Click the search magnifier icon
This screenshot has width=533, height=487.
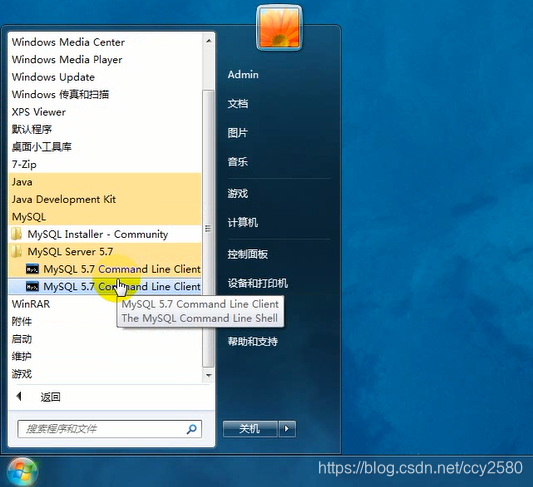pos(192,429)
